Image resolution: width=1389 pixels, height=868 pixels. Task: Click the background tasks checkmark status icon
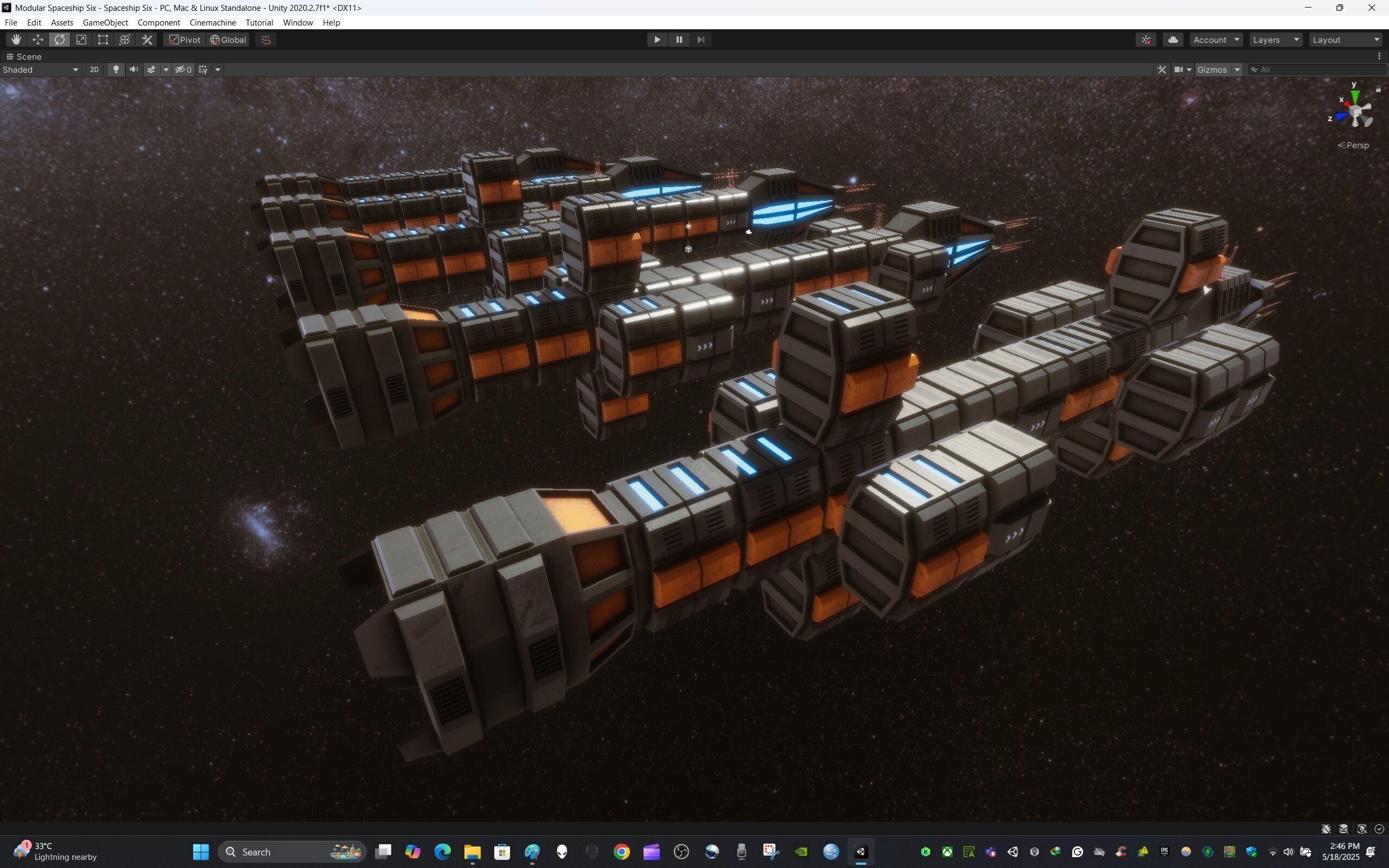[1379, 829]
